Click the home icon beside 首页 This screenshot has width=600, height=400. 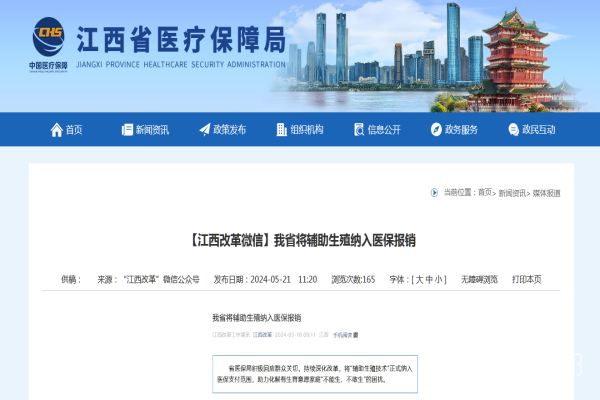(56, 129)
